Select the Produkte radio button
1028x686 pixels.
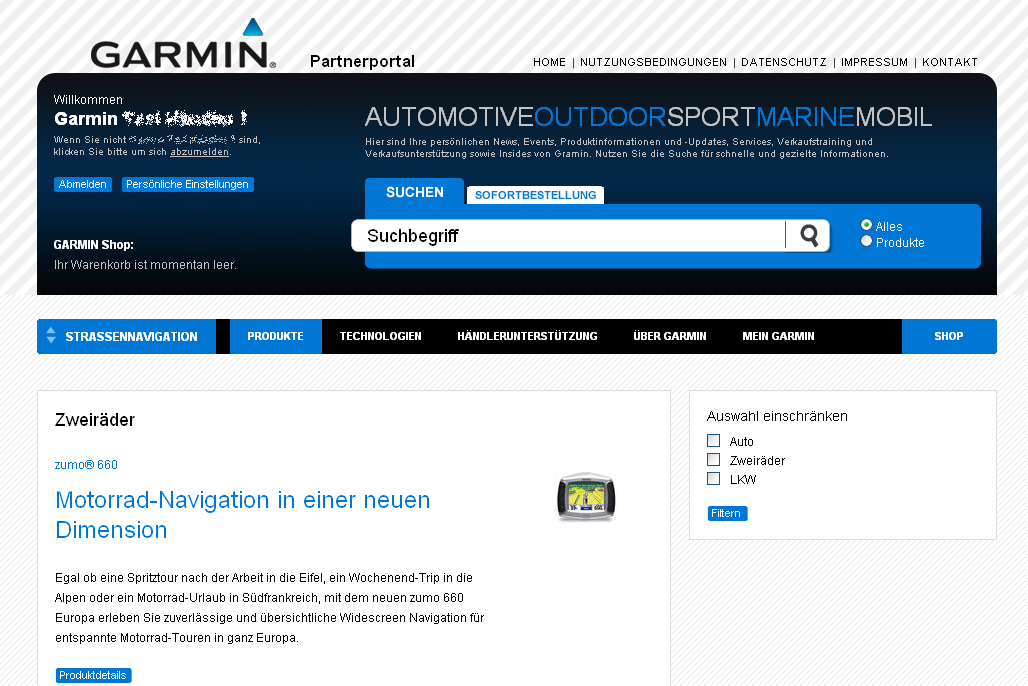pos(866,242)
